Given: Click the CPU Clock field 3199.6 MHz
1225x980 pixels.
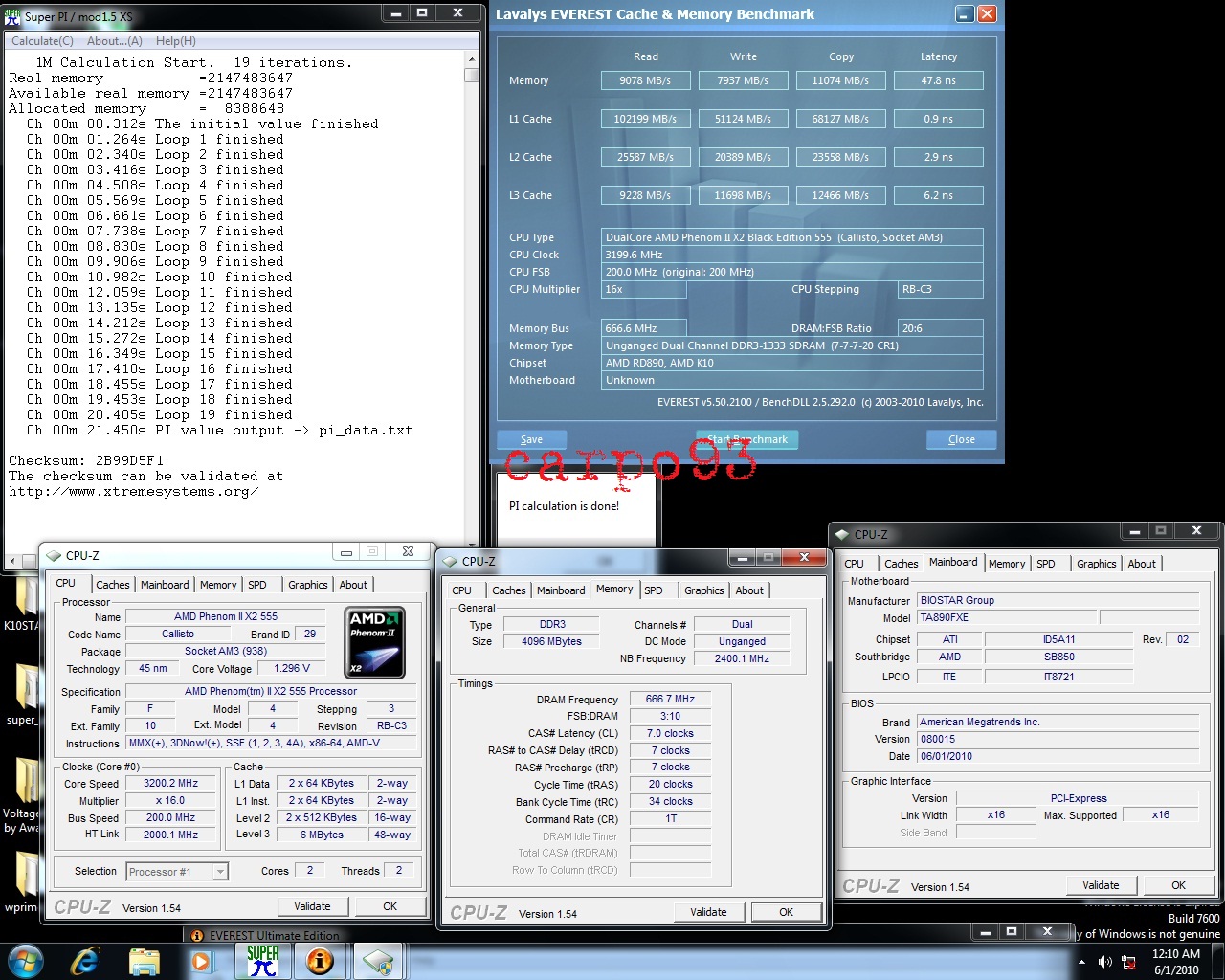Looking at the screenshot, I should tap(792, 255).
